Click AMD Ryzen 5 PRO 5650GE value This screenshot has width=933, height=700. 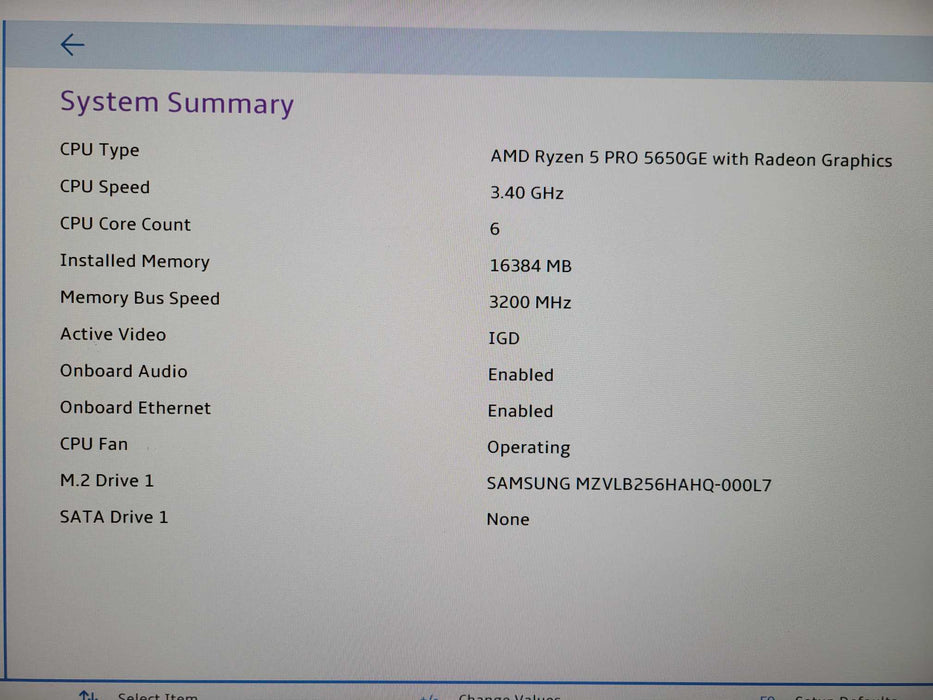(x=691, y=158)
